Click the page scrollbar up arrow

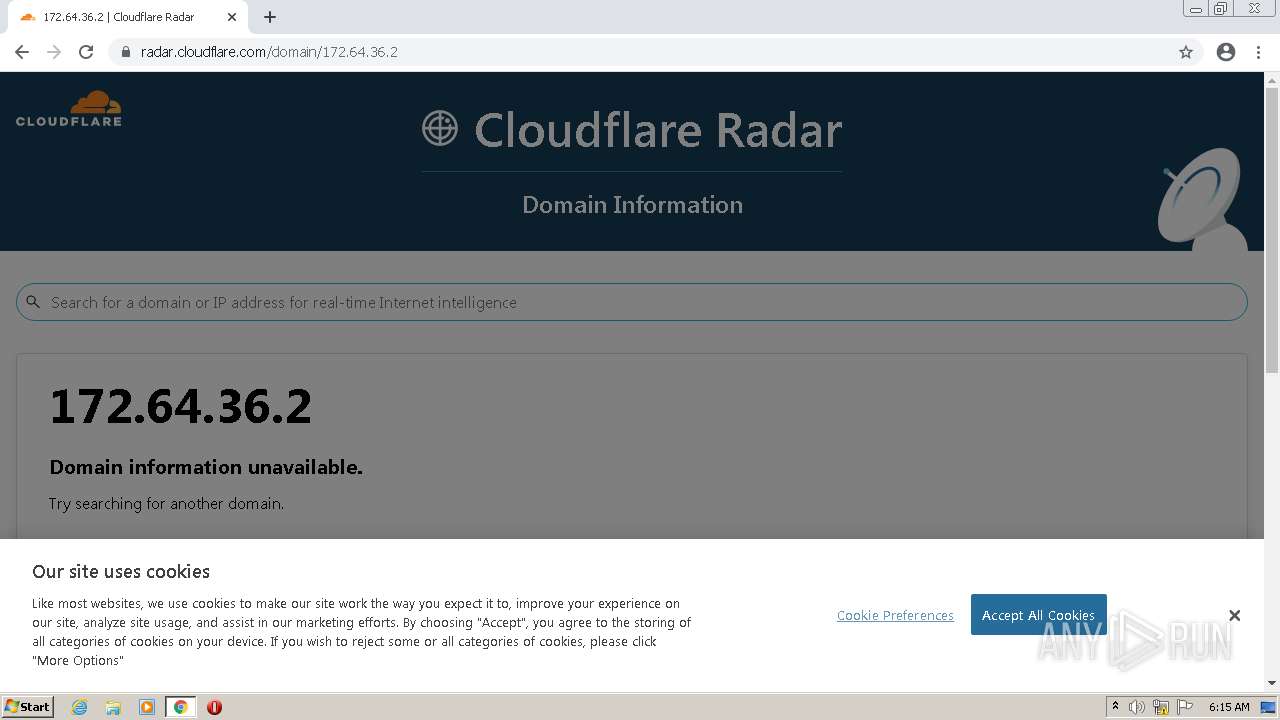click(1272, 80)
